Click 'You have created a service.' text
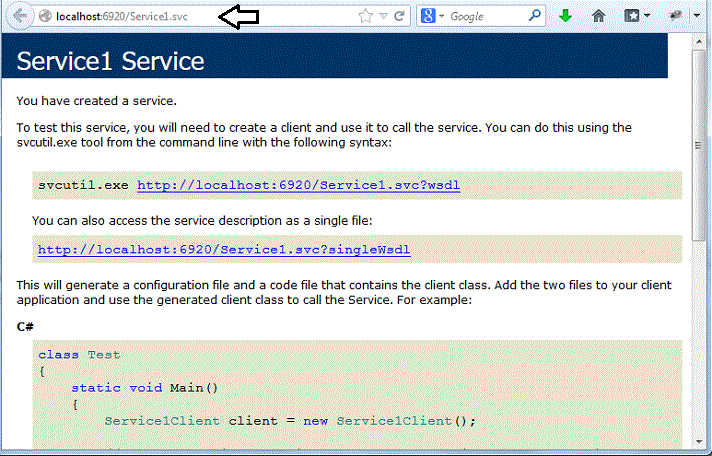This screenshot has width=712, height=456. point(96,101)
